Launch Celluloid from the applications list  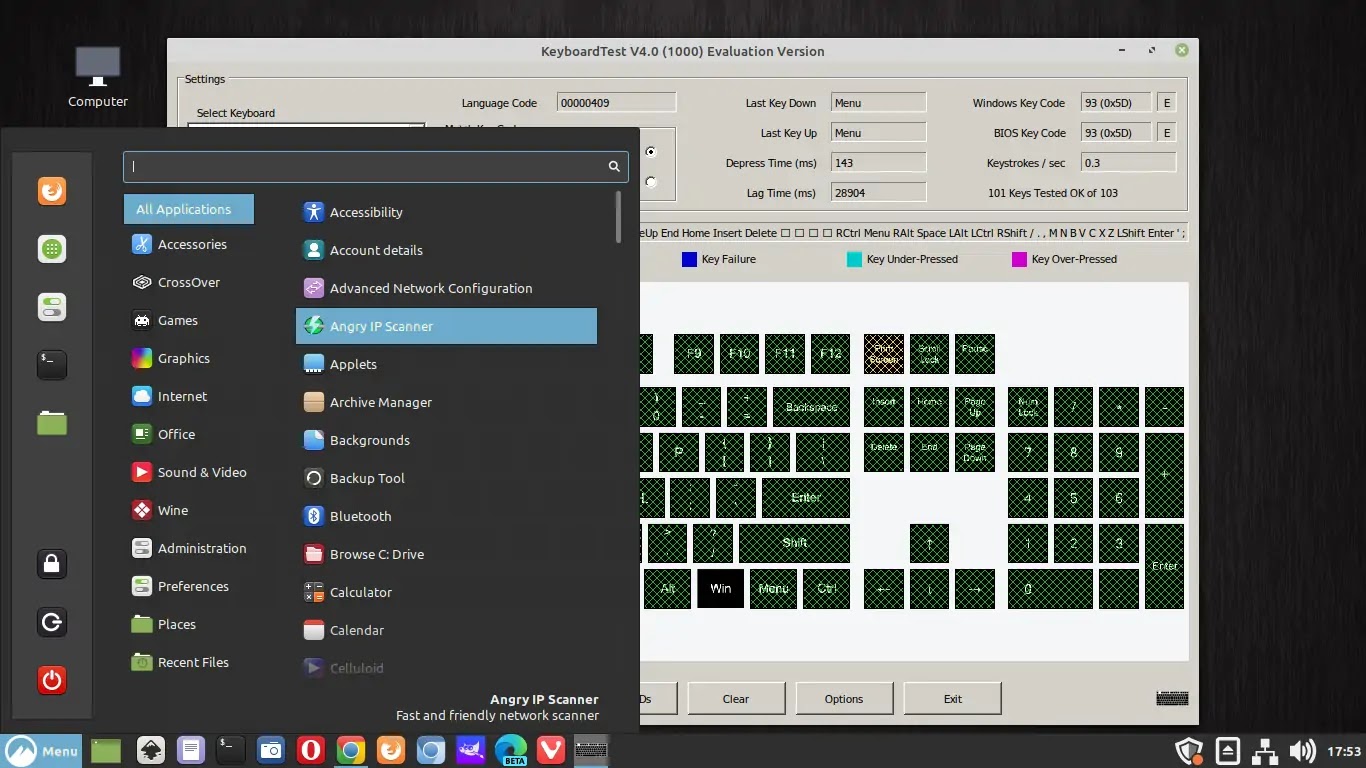446,668
